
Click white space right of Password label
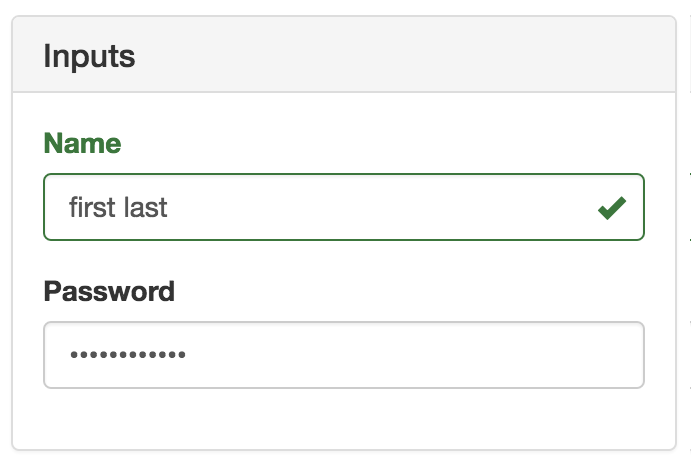pyautogui.click(x=400, y=292)
